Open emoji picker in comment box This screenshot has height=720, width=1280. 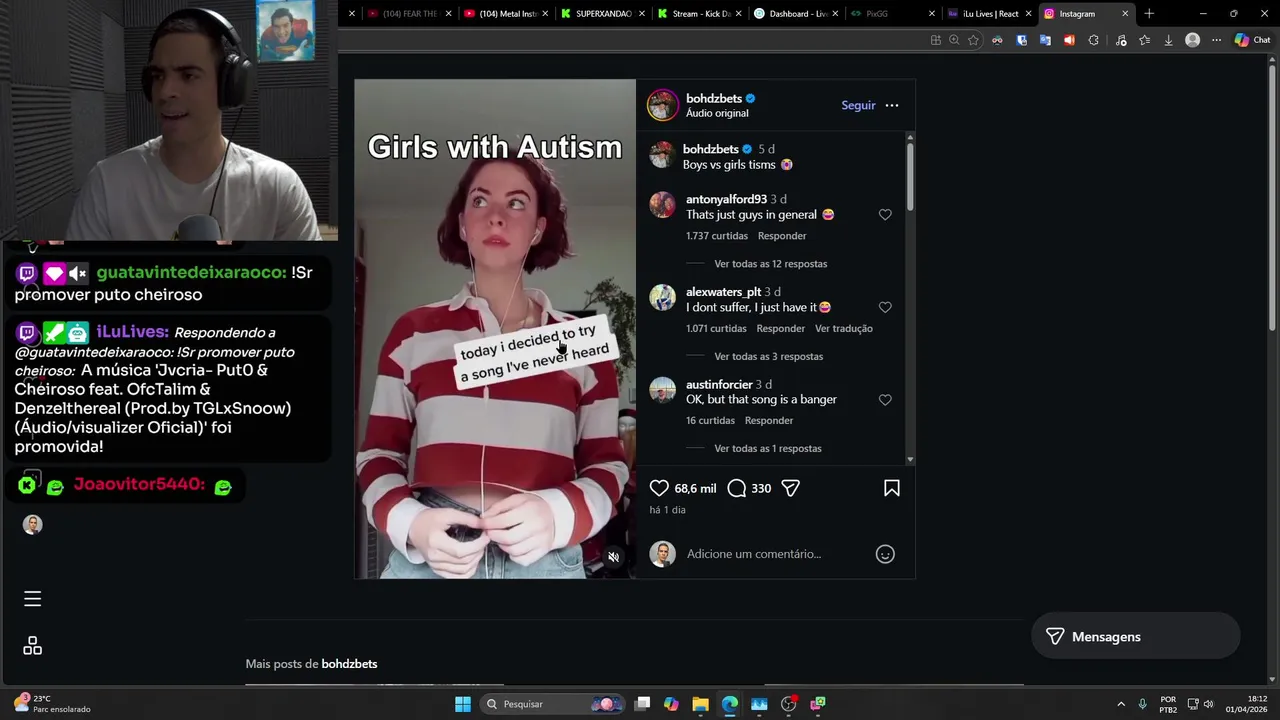coord(885,554)
